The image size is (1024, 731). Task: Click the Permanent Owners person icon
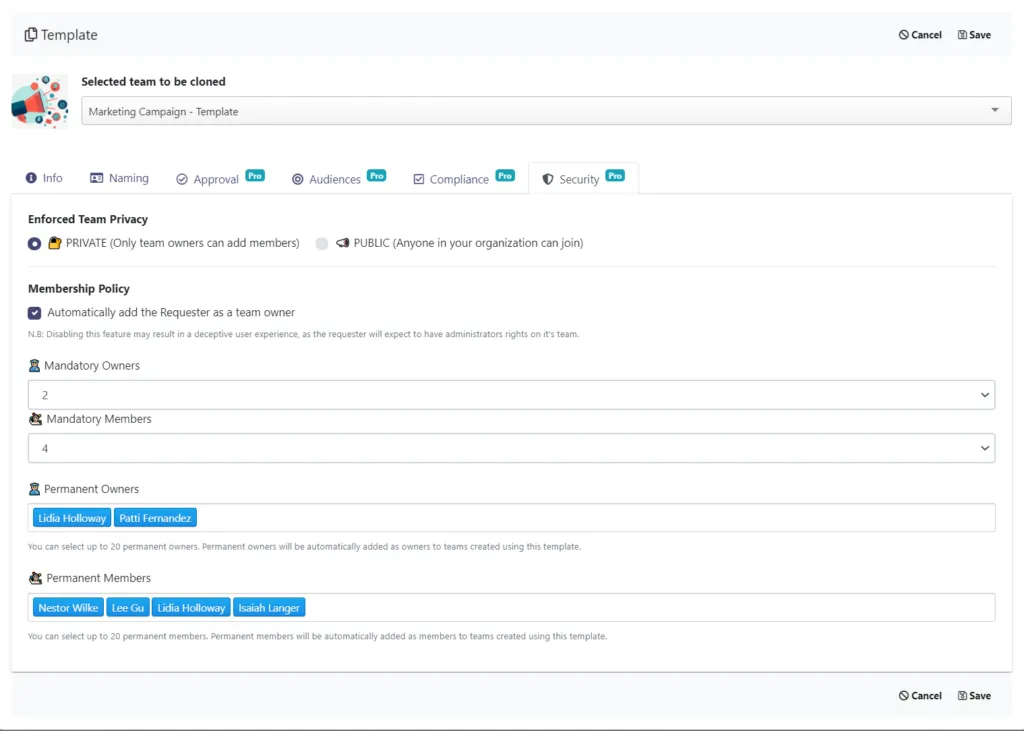click(x=35, y=489)
